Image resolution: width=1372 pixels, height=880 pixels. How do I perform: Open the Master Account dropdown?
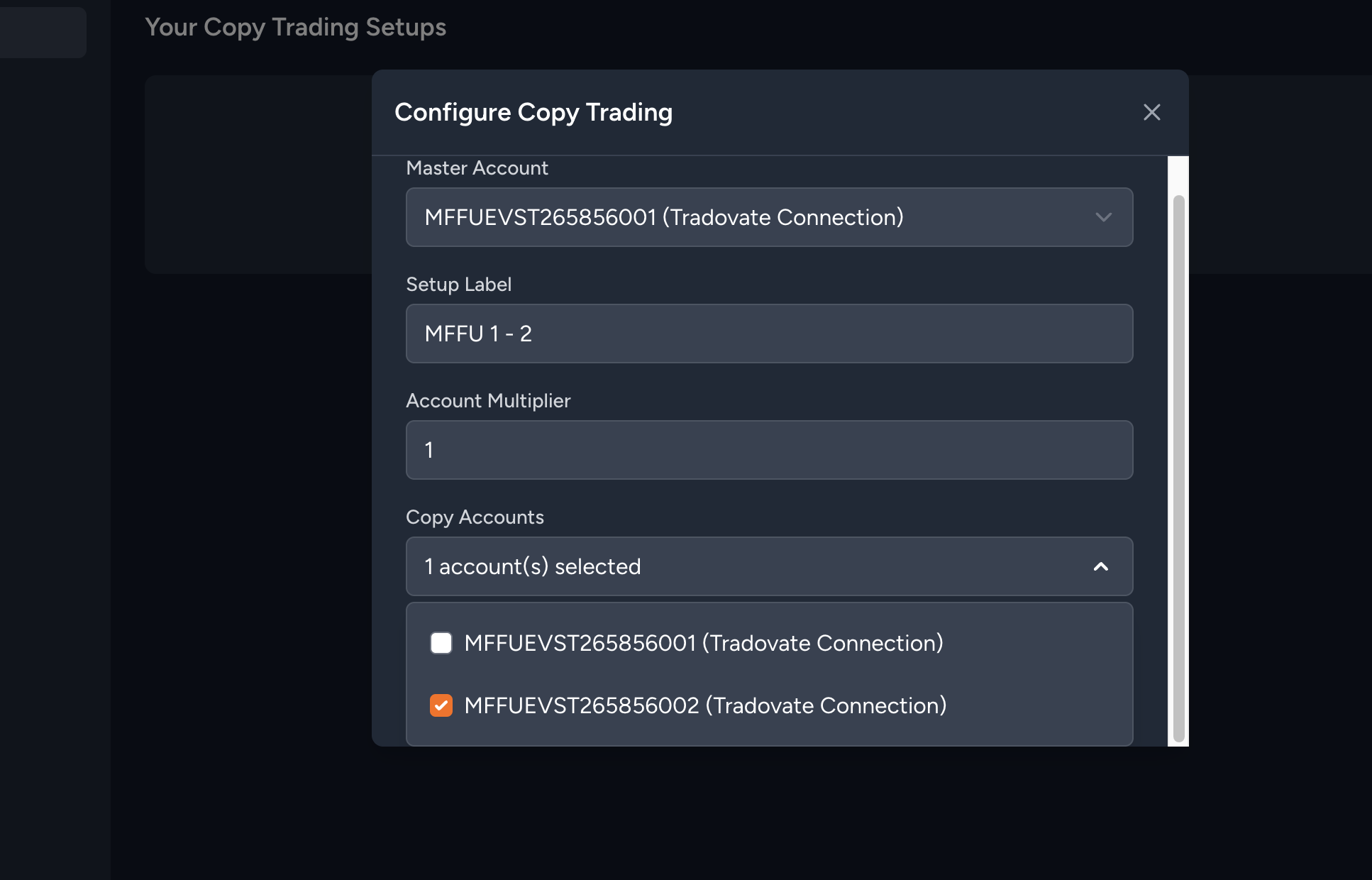point(769,217)
